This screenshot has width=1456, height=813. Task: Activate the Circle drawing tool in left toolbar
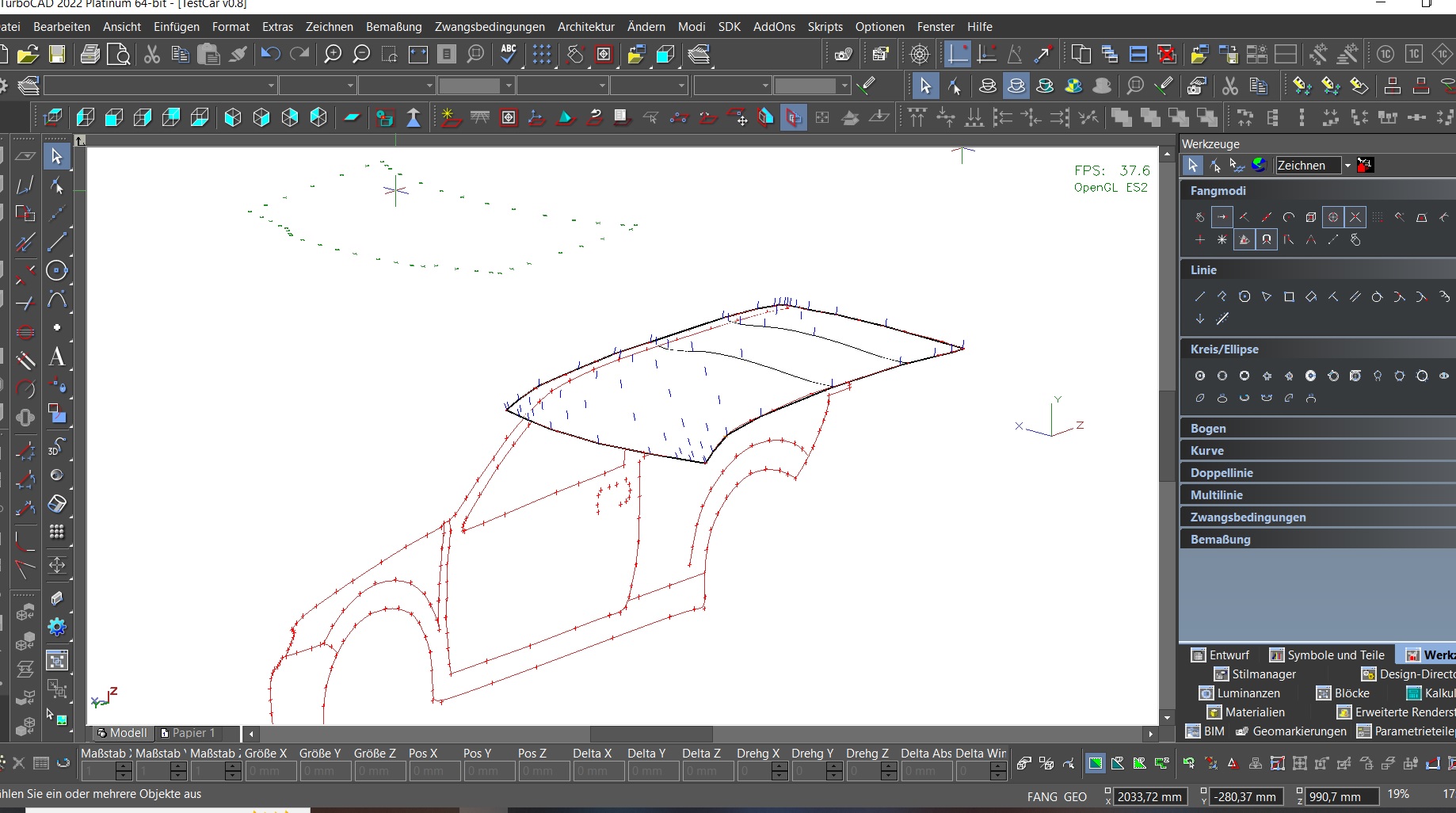coord(56,270)
